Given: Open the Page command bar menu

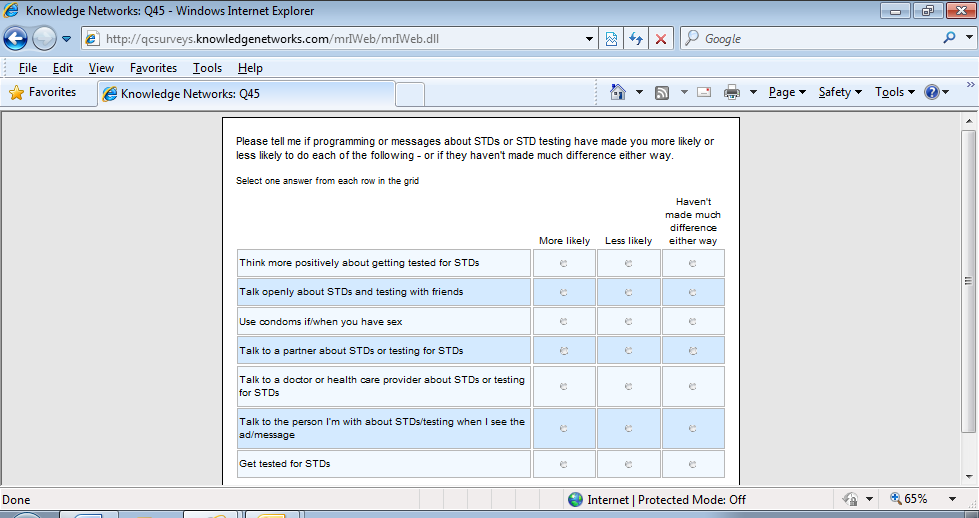Looking at the screenshot, I should pos(787,92).
